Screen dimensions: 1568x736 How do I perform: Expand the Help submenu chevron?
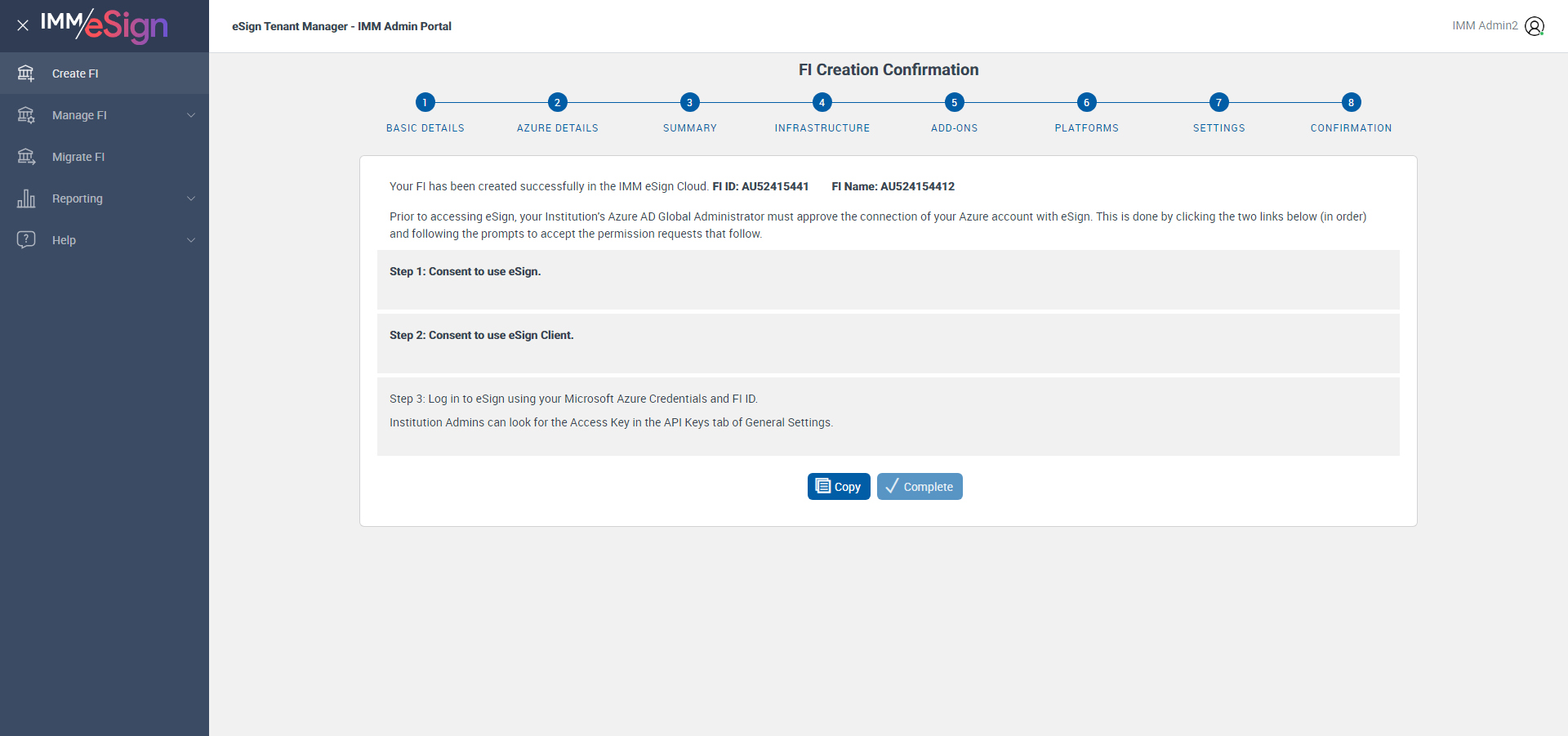point(191,240)
